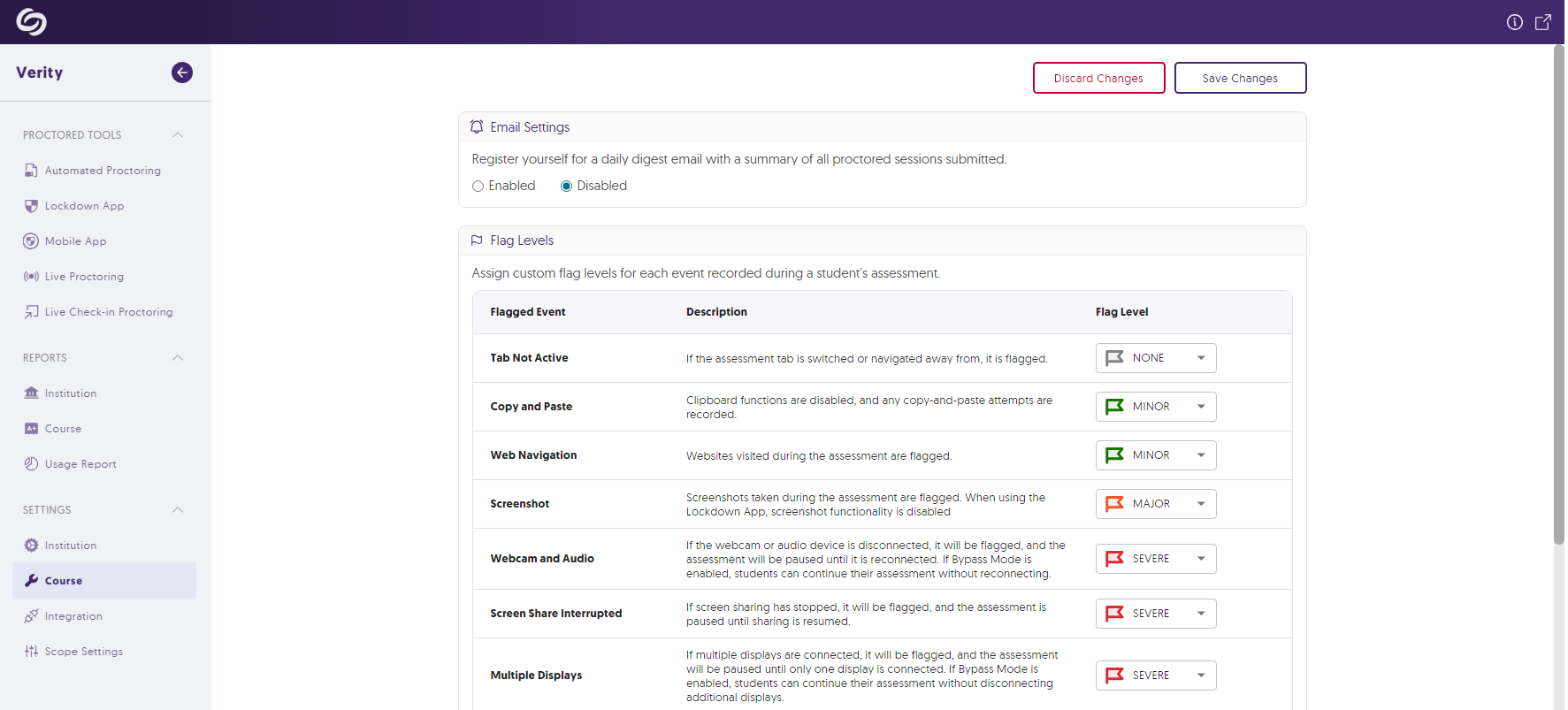The image size is (1568, 710).
Task: Select the Disabled email digest option
Action: (x=567, y=187)
